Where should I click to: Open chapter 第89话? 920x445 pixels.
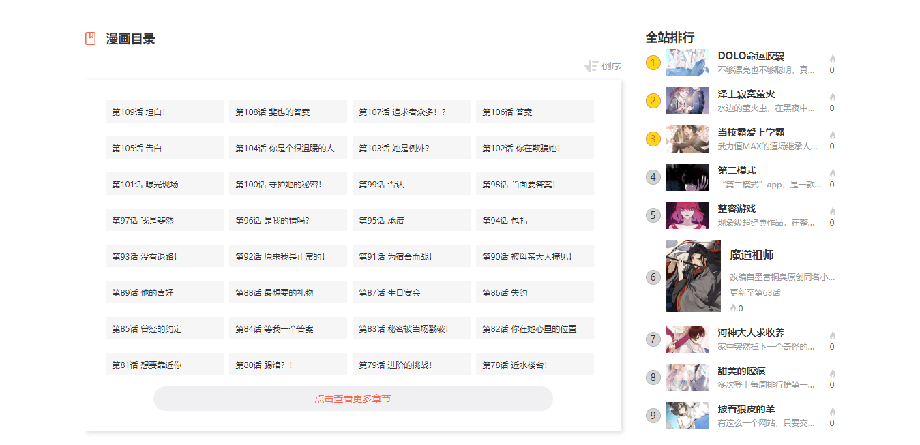(x=165, y=292)
